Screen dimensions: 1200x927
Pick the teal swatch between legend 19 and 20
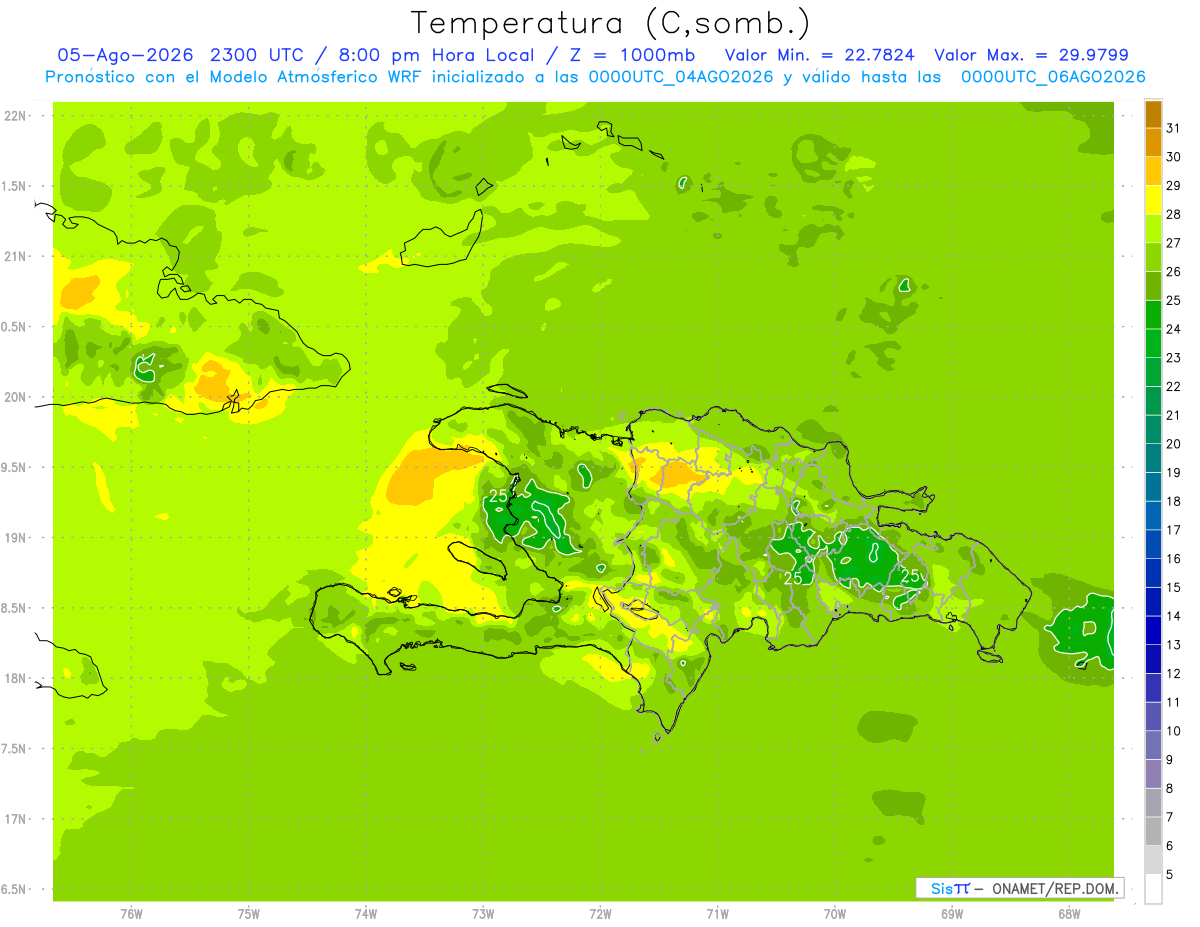click(1153, 459)
